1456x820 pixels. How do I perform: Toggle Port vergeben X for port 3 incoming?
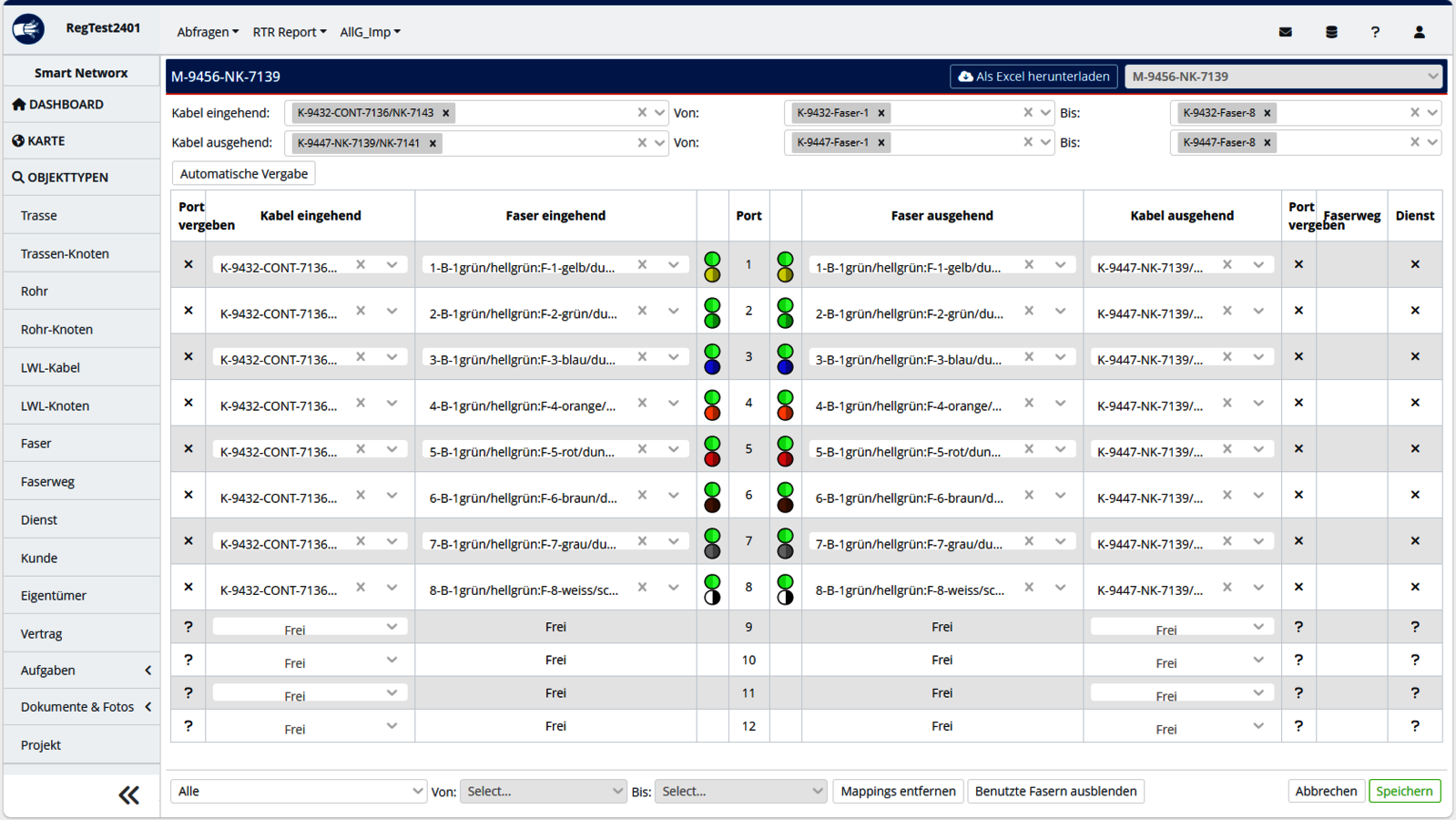[x=188, y=356]
